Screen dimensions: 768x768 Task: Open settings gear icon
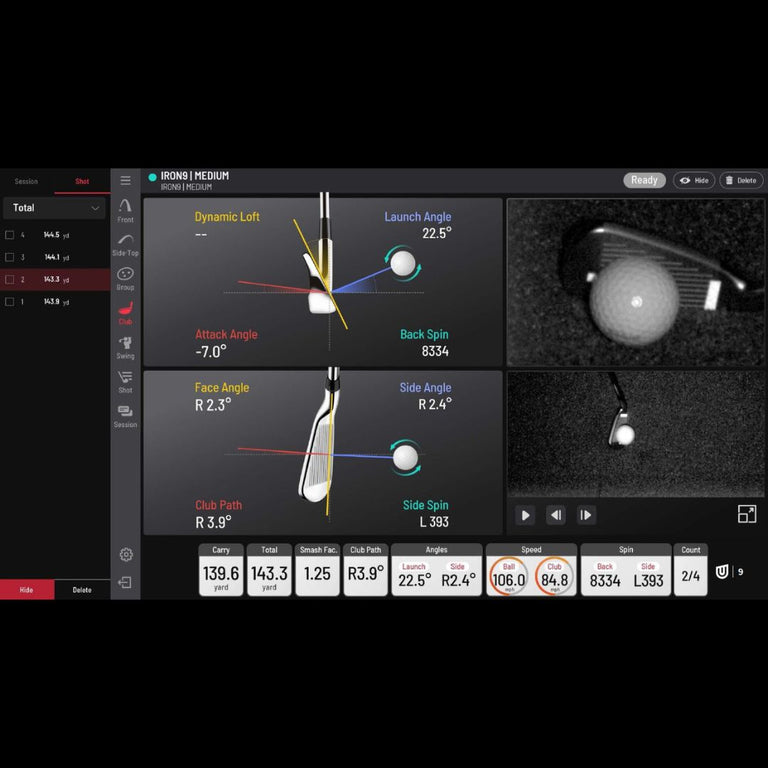pos(126,554)
